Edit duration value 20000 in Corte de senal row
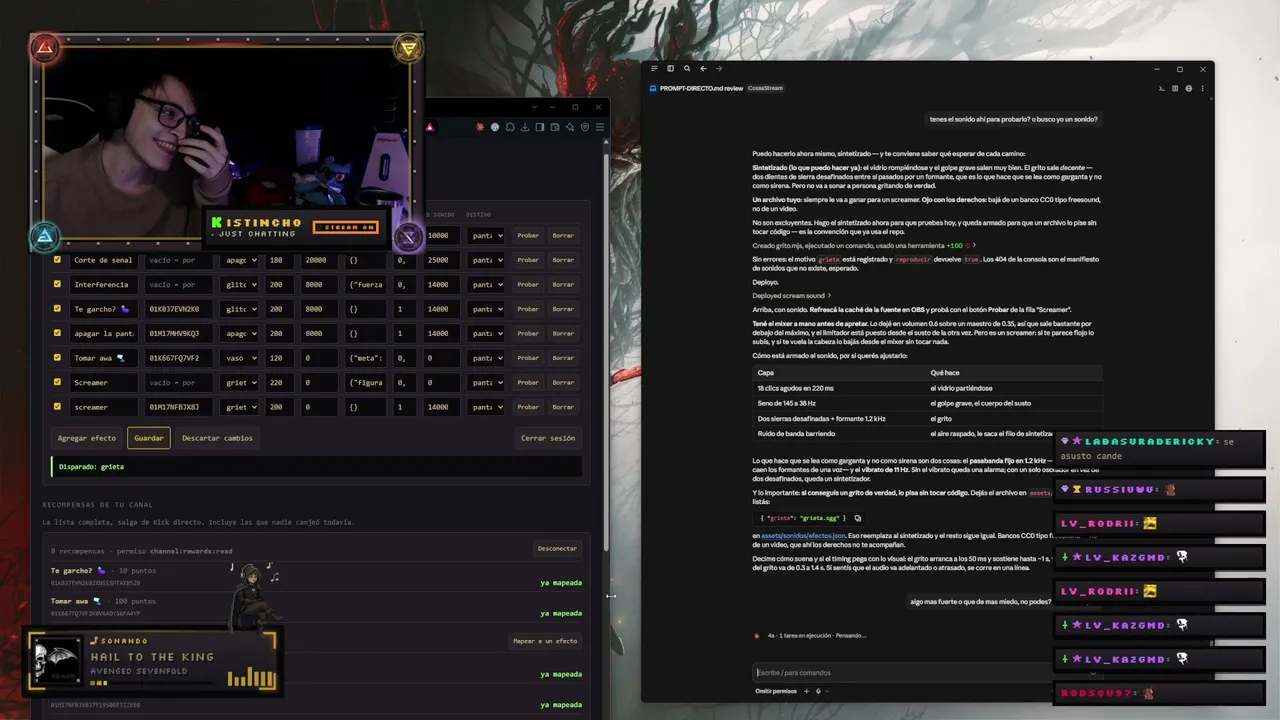Screen dimensions: 1280x720 coord(320,260)
